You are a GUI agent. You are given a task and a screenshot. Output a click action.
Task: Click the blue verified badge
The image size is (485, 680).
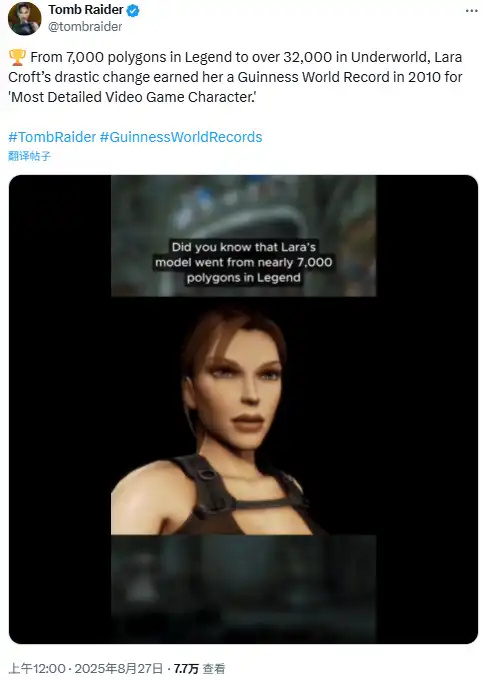[x=133, y=10]
